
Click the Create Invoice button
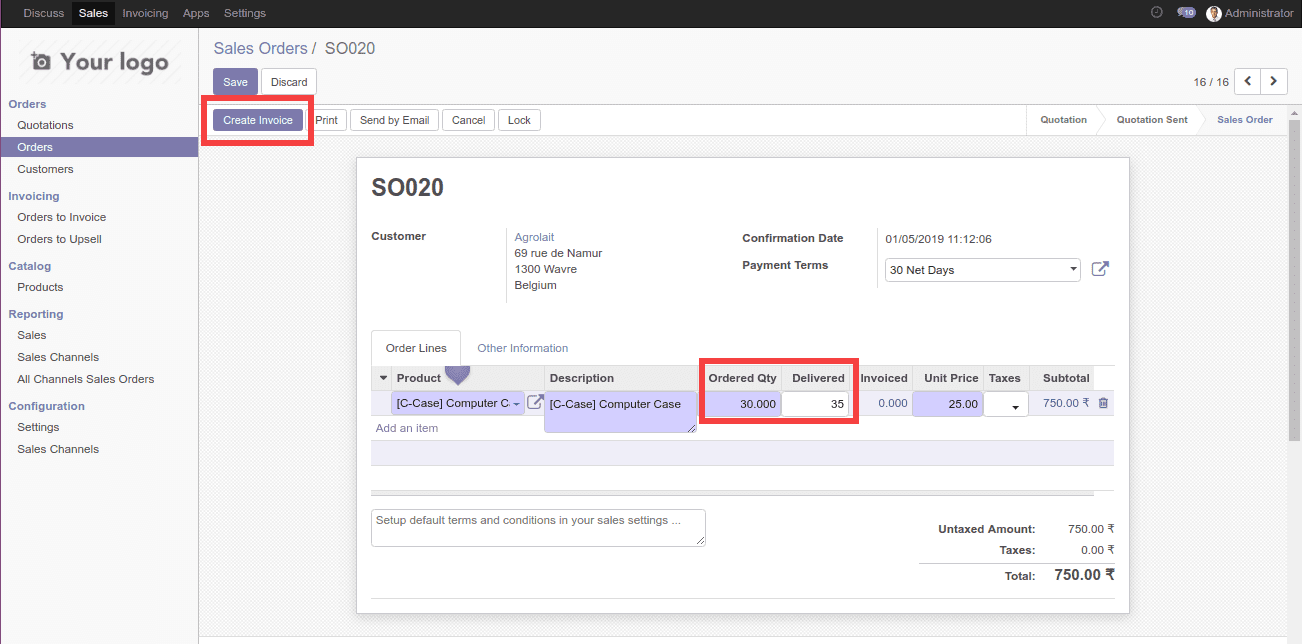click(x=258, y=120)
